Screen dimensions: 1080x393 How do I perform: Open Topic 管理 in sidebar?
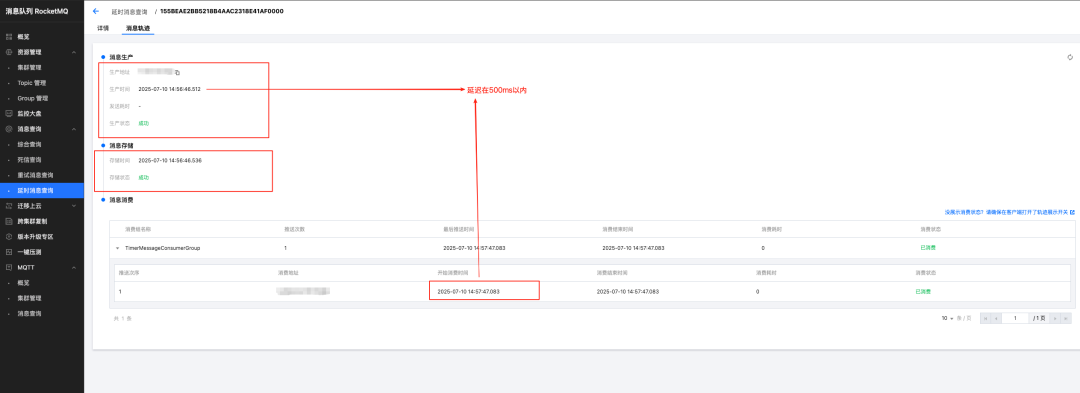(x=32, y=83)
